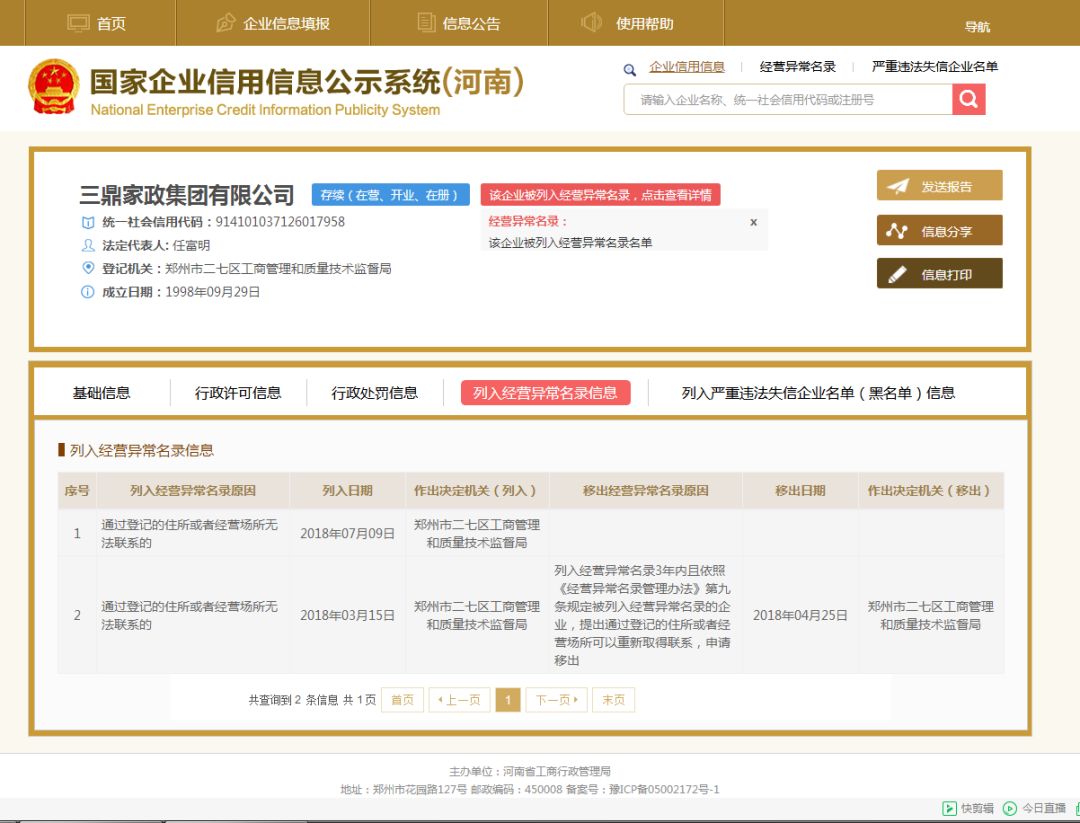Click the 该企业被列入经营异常名录名单 popup text
The width and height of the screenshot is (1080, 823).
tap(570, 242)
